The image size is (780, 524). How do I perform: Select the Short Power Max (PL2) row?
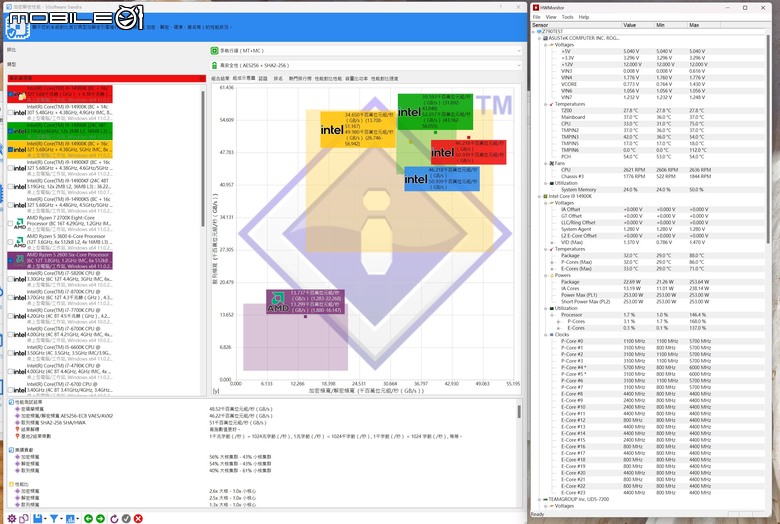(x=649, y=302)
